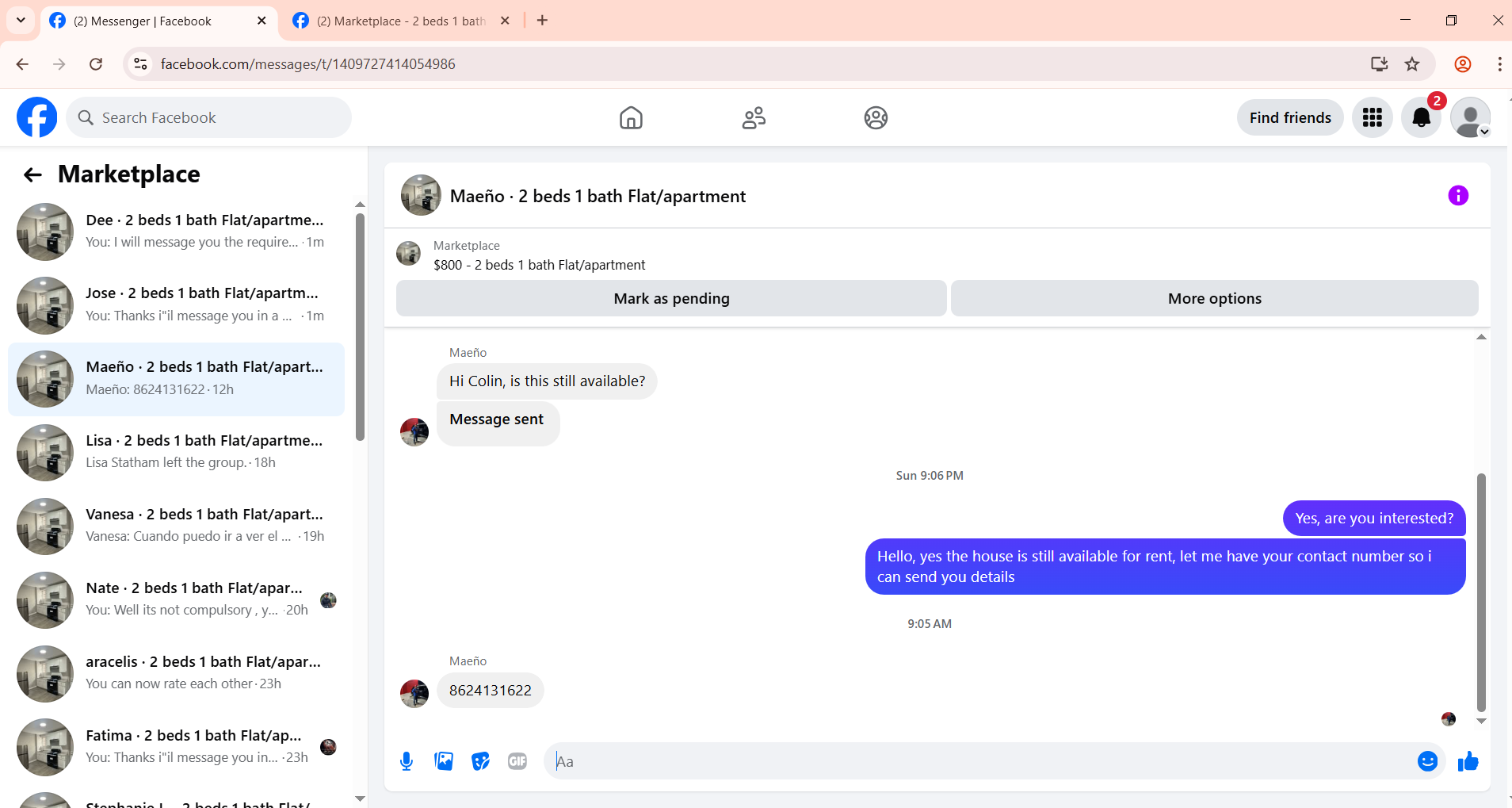
Task: Switch to the Messenger | Facebook tab
Action: point(158,21)
